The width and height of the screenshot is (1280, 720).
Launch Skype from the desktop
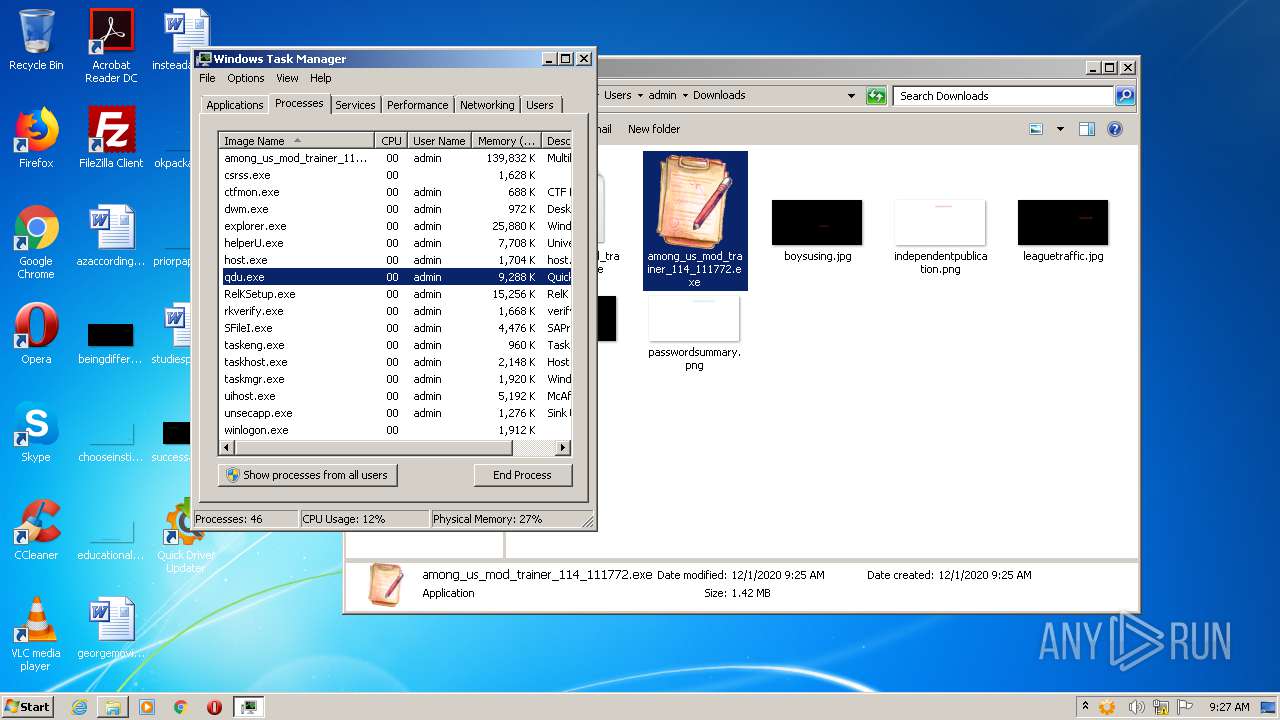pyautogui.click(x=36, y=431)
